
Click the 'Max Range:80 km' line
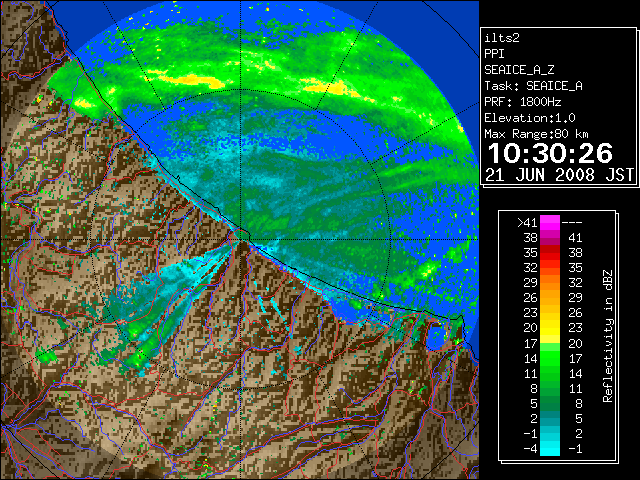(x=537, y=134)
